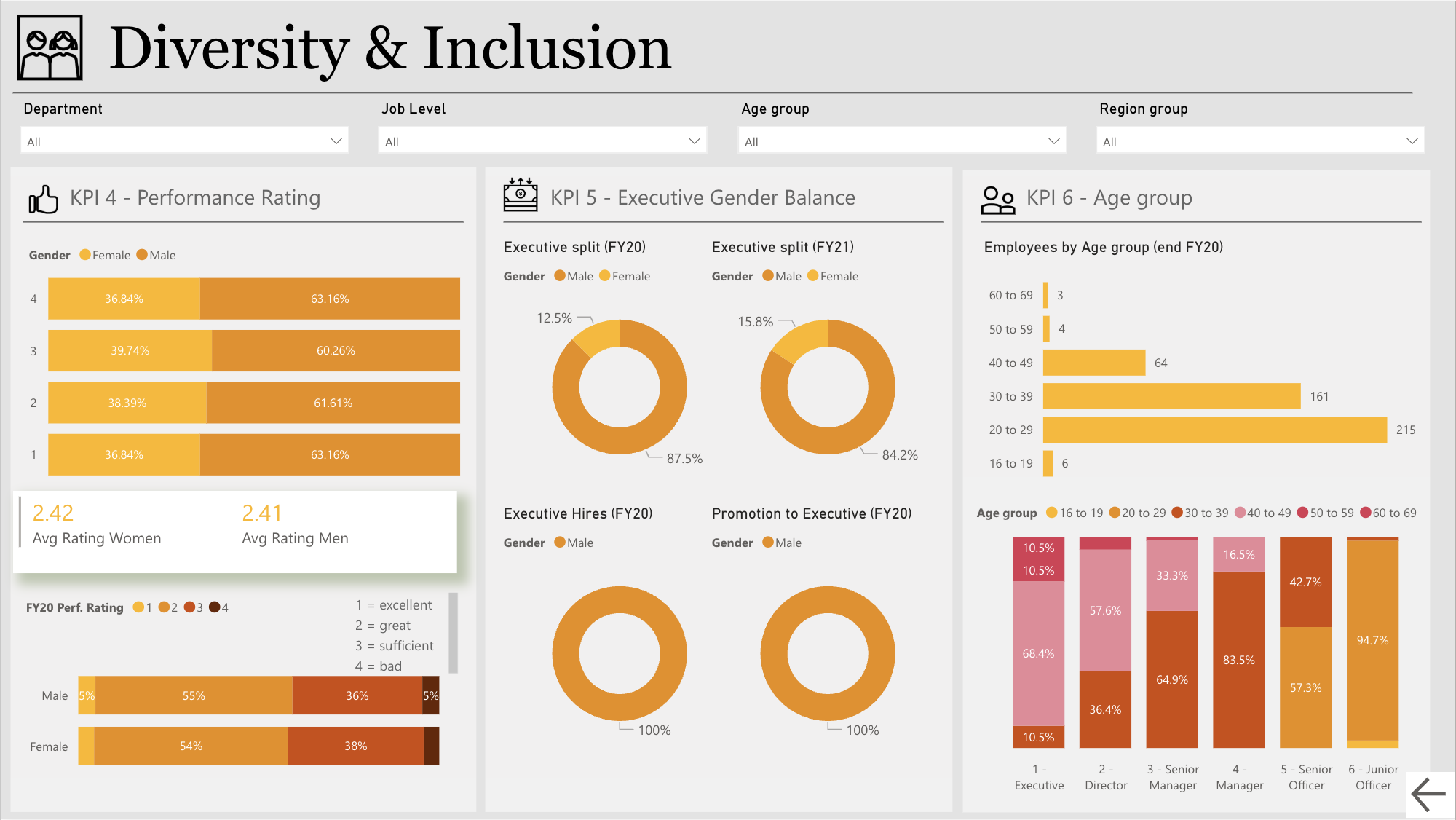Click the 15.8% female slice in FY21 donut
Image resolution: width=1456 pixels, height=820 pixels.
tap(803, 339)
